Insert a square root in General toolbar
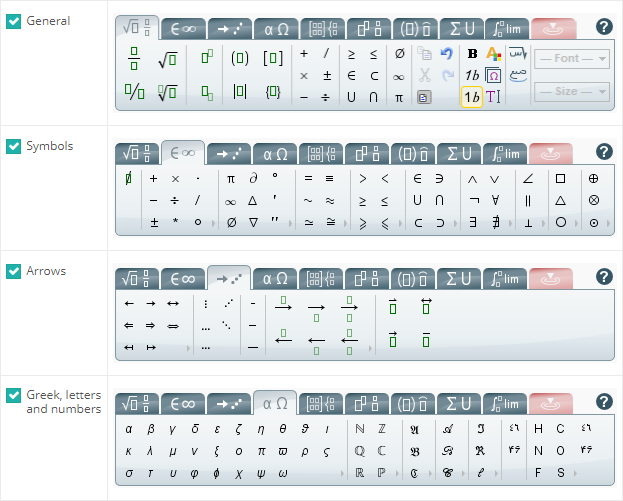 [x=167, y=61]
